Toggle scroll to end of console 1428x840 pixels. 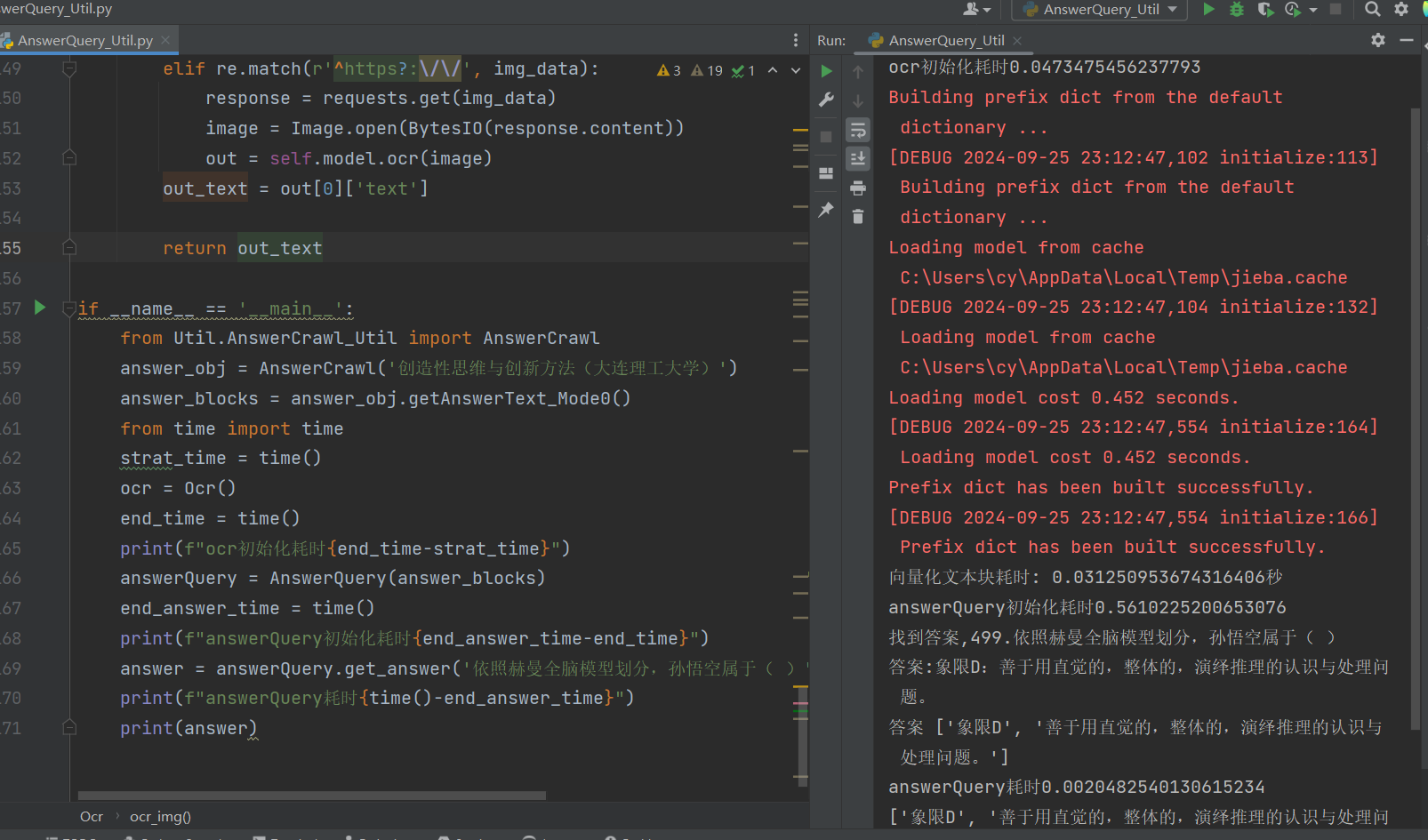point(858,159)
